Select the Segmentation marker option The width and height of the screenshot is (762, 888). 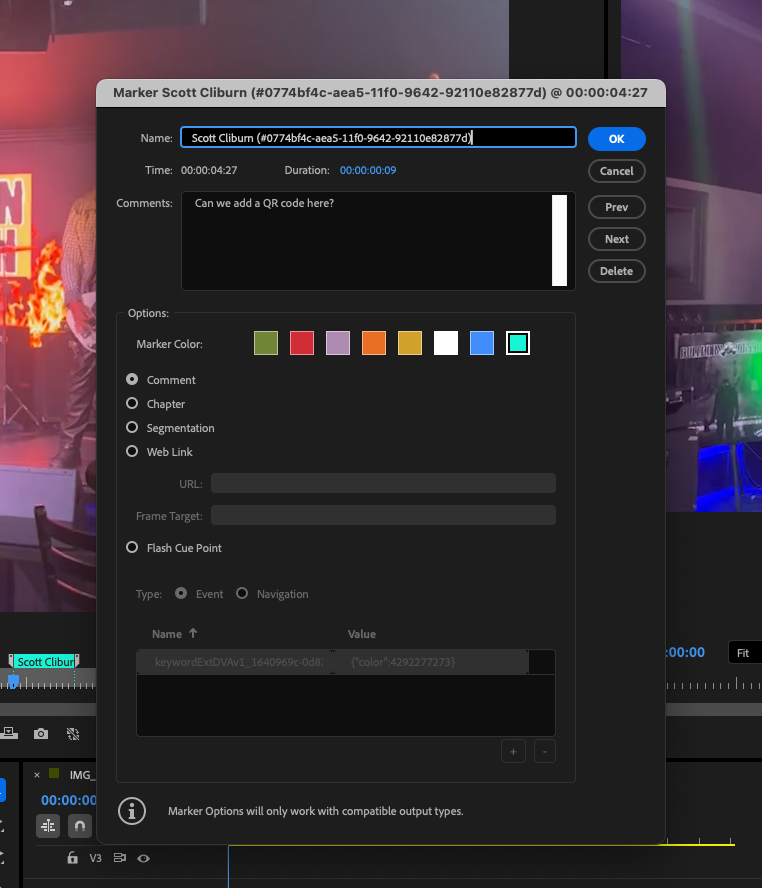[132, 428]
